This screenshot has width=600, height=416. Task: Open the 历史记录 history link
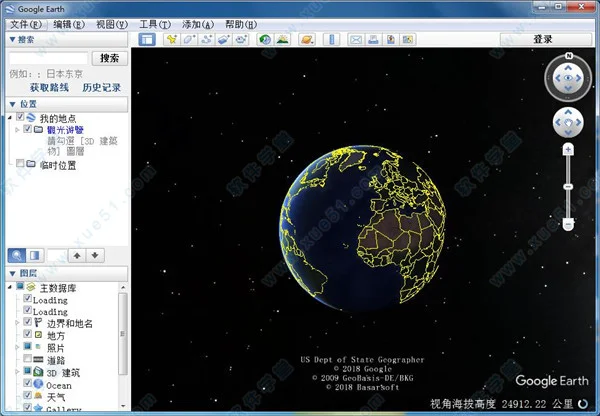pyautogui.click(x=102, y=88)
